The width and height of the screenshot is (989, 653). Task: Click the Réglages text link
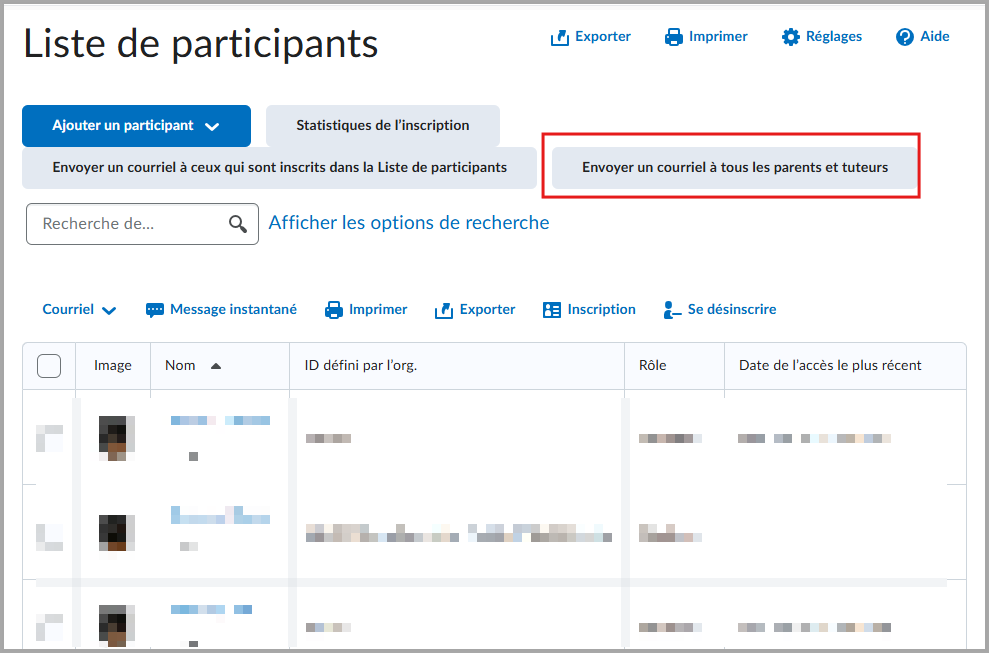coord(834,37)
